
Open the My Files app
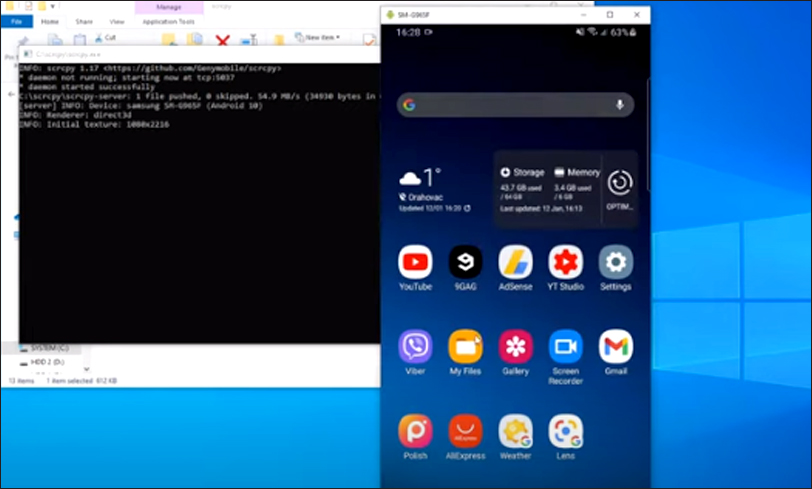[465, 347]
